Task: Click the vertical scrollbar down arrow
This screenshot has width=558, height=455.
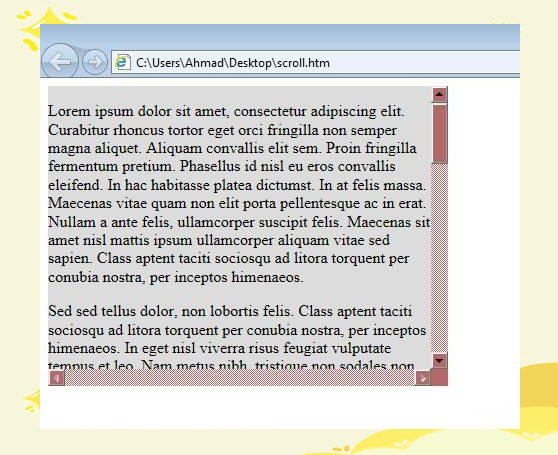Action: [x=439, y=361]
